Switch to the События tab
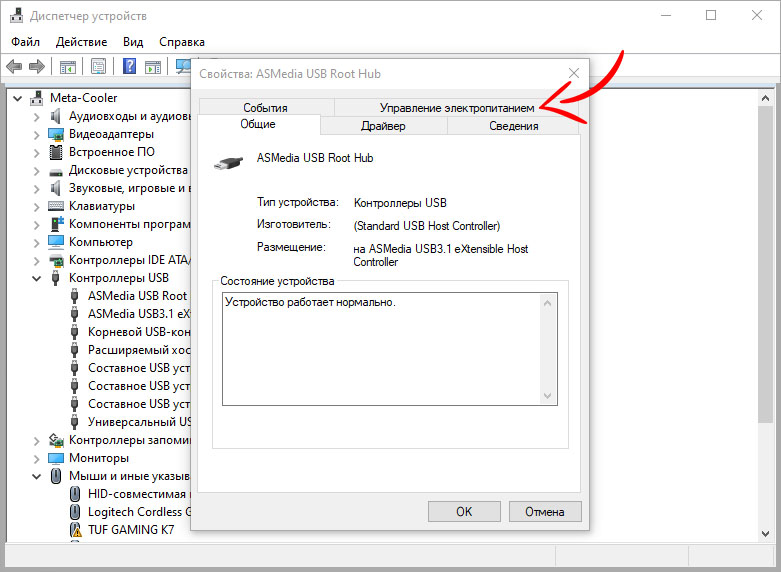The image size is (781, 572). [x=265, y=108]
